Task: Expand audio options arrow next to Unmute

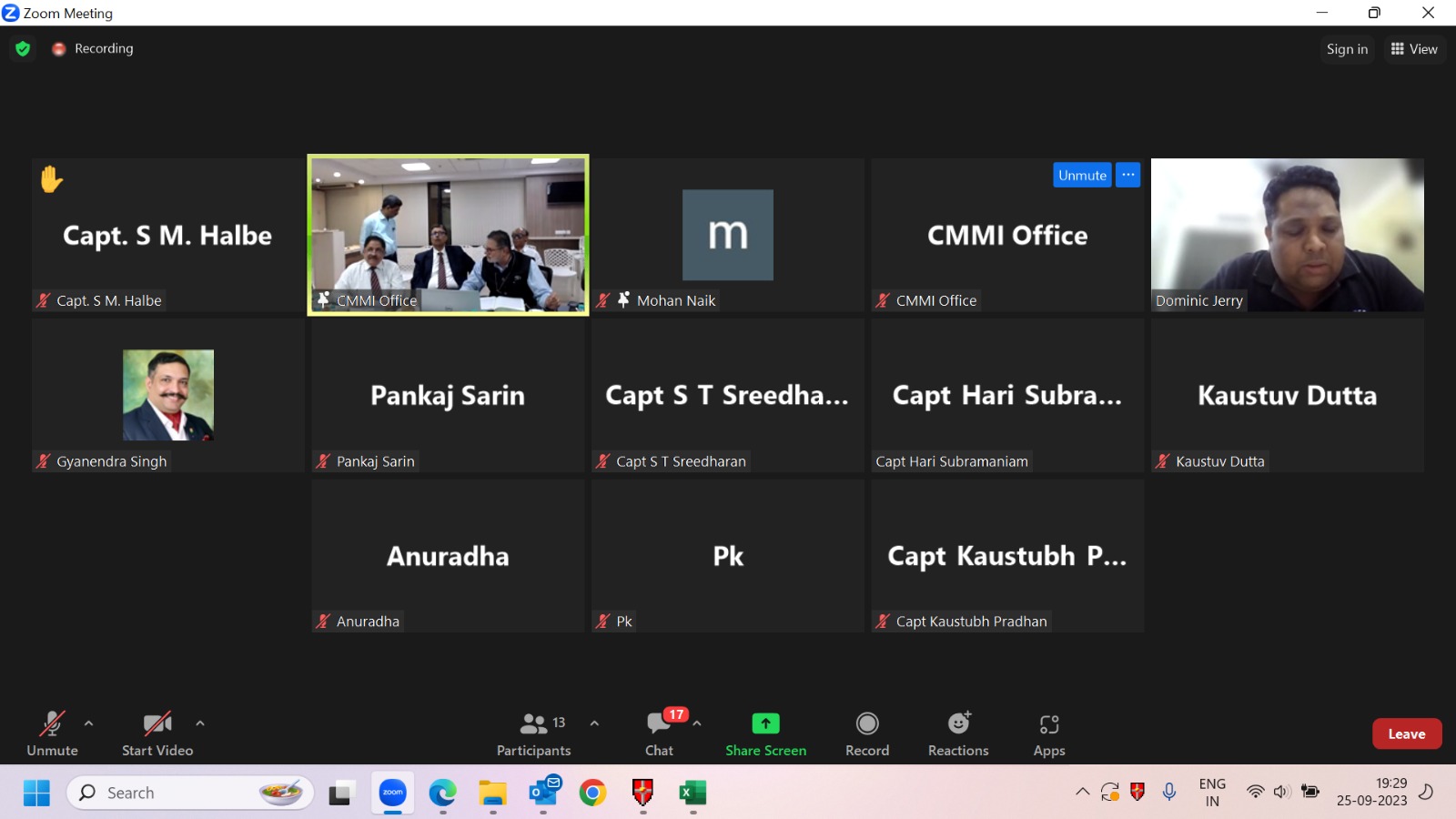Action: (x=88, y=723)
